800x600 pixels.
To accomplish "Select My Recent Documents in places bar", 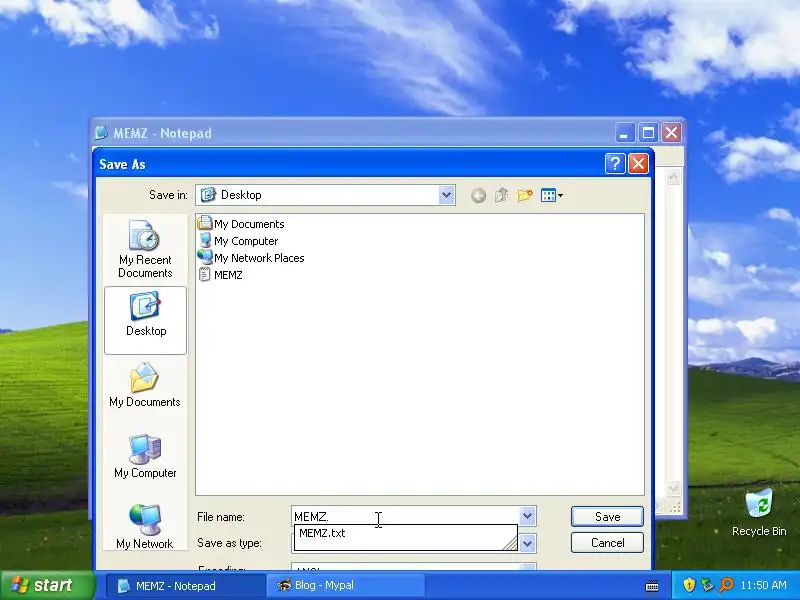I will [x=145, y=249].
